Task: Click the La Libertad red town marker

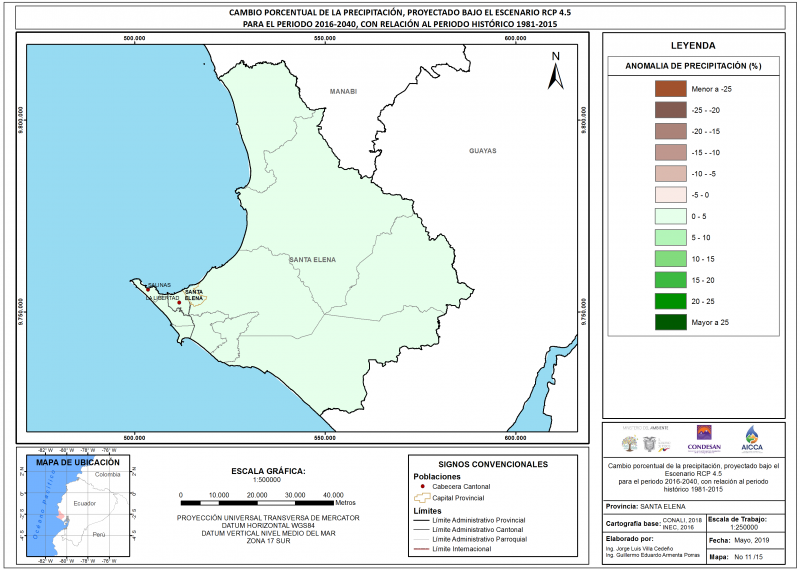Action: tap(179, 303)
